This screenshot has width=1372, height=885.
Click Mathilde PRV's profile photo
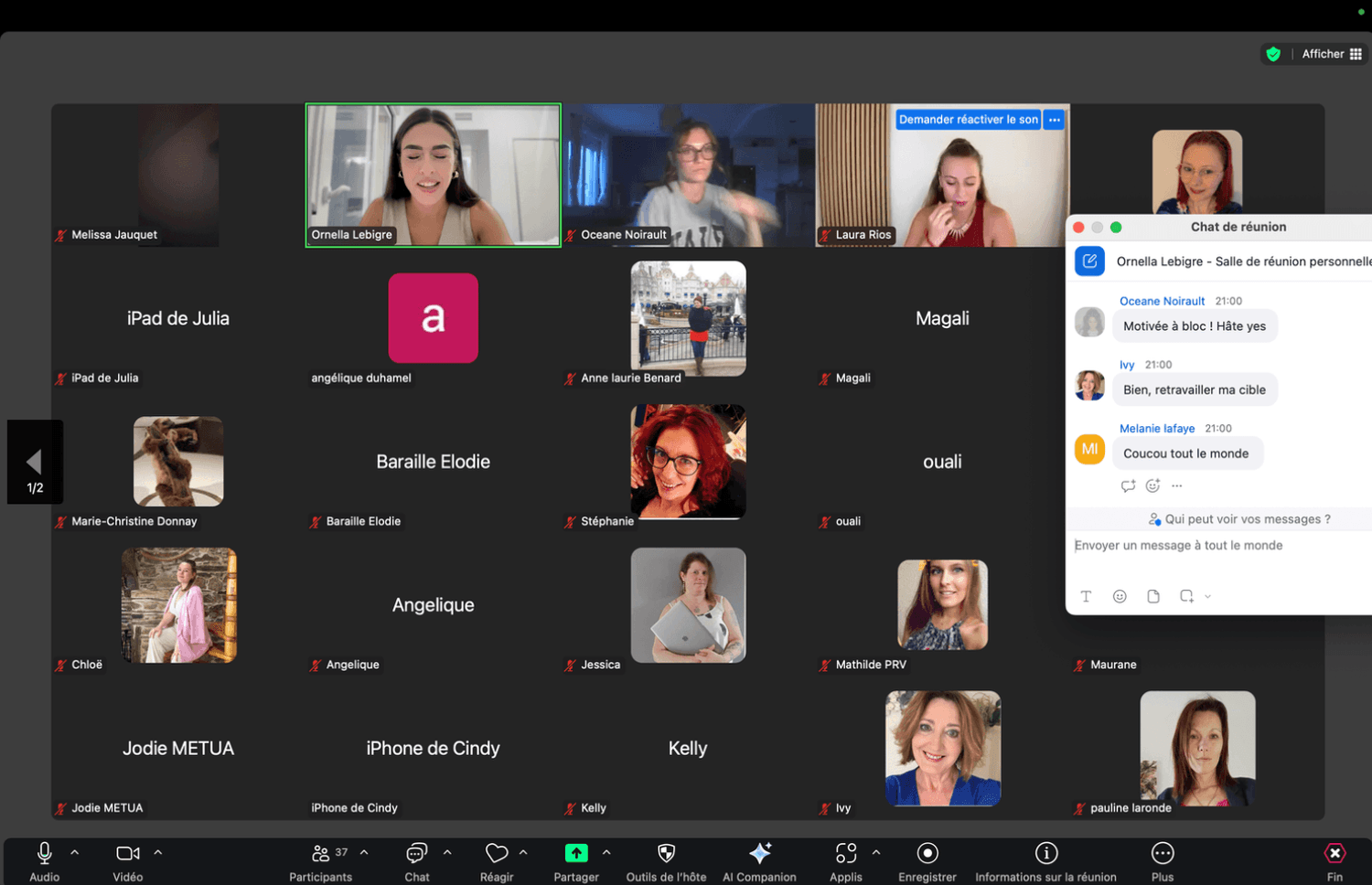click(942, 605)
